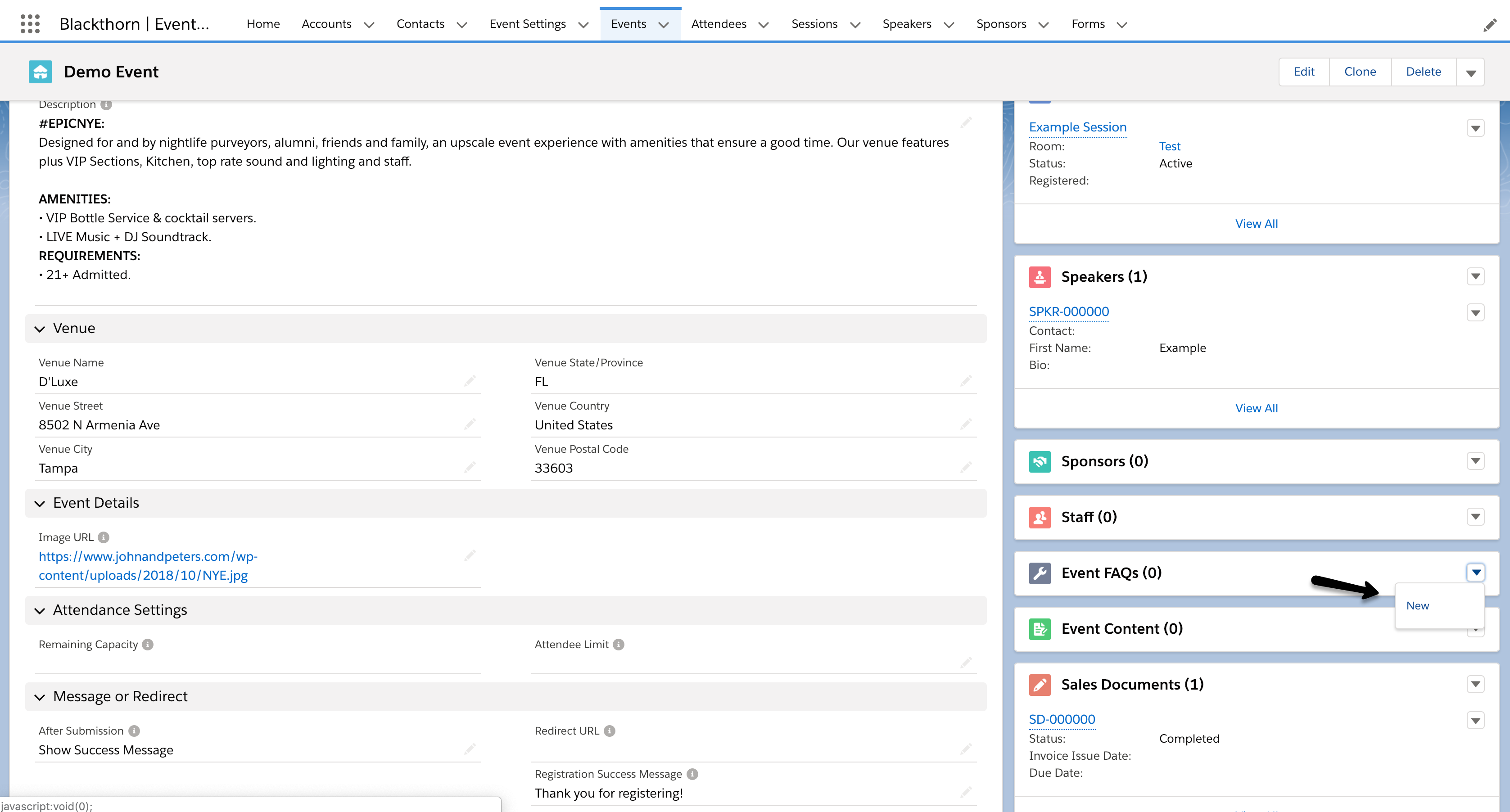Click the Speakers related list icon
The width and height of the screenshot is (1510, 812).
(1039, 277)
